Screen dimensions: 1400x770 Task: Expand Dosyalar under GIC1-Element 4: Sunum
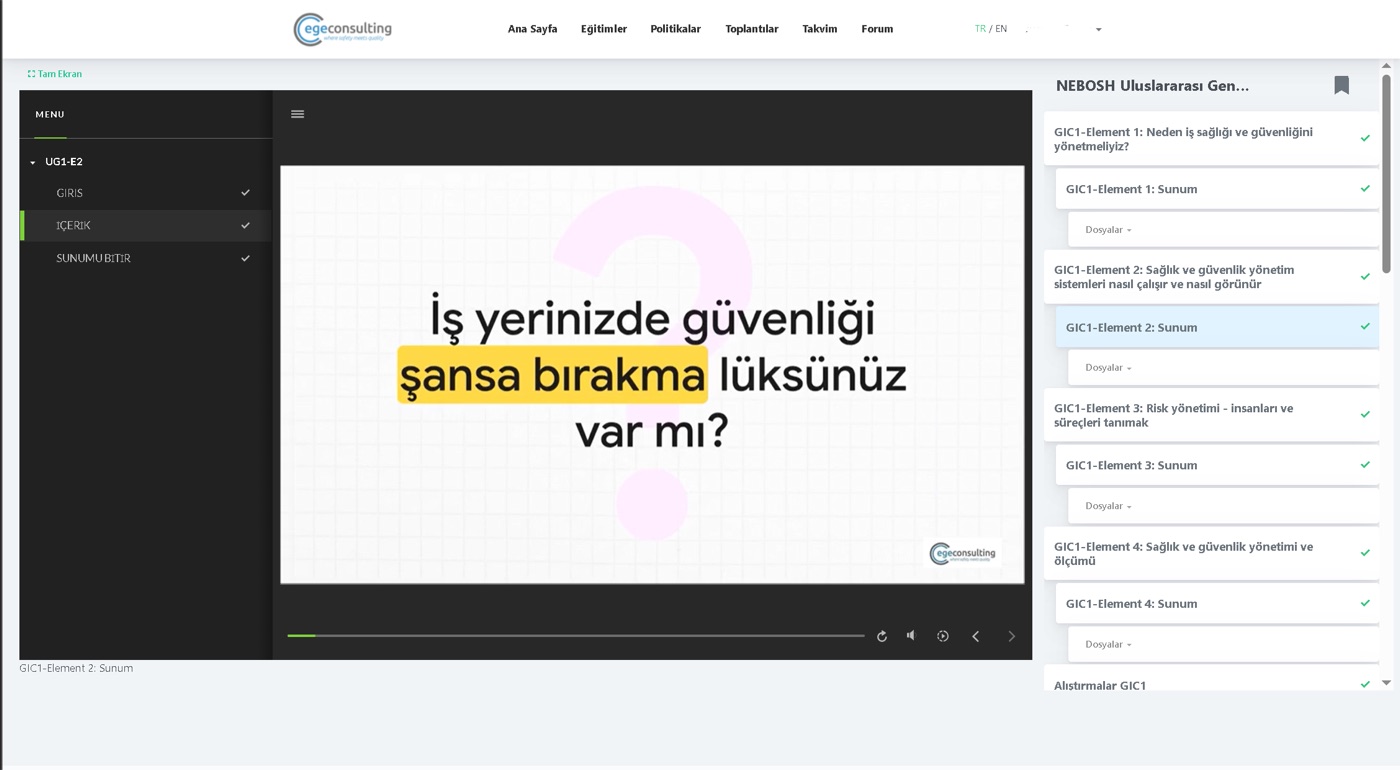1108,644
